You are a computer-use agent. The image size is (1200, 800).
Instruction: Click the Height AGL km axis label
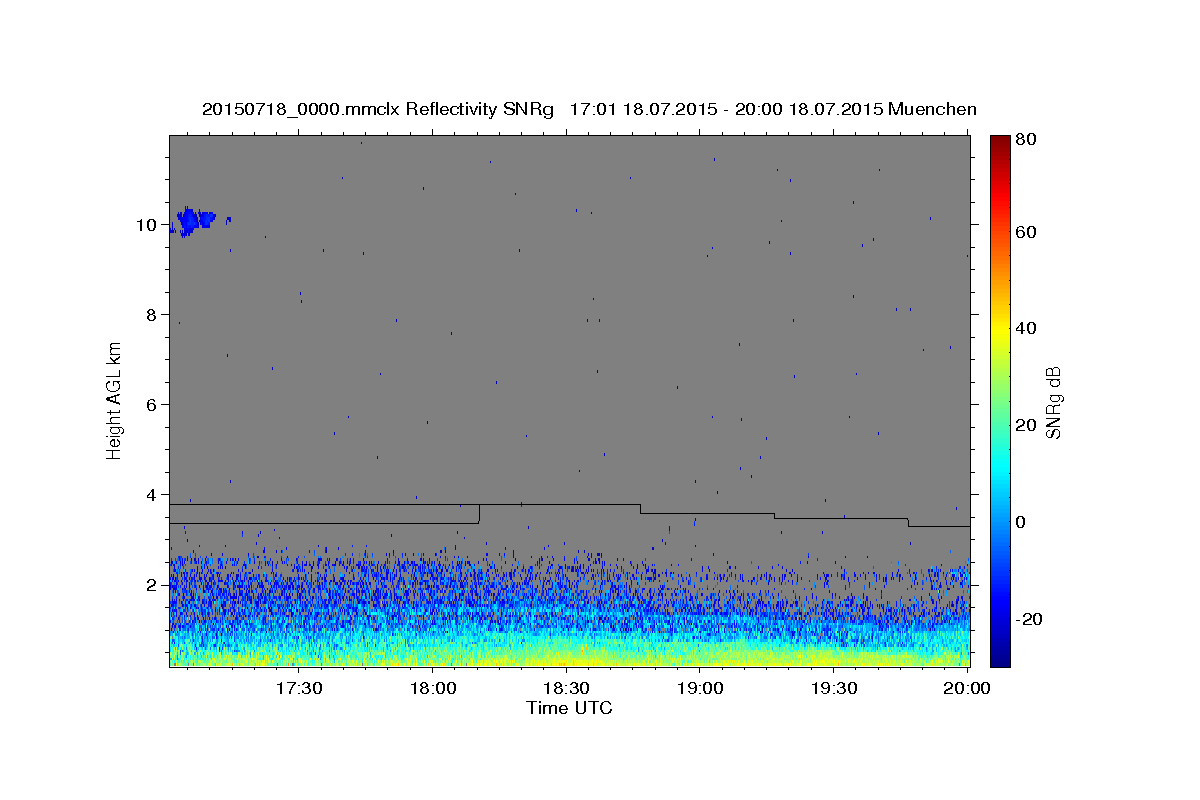click(x=114, y=401)
